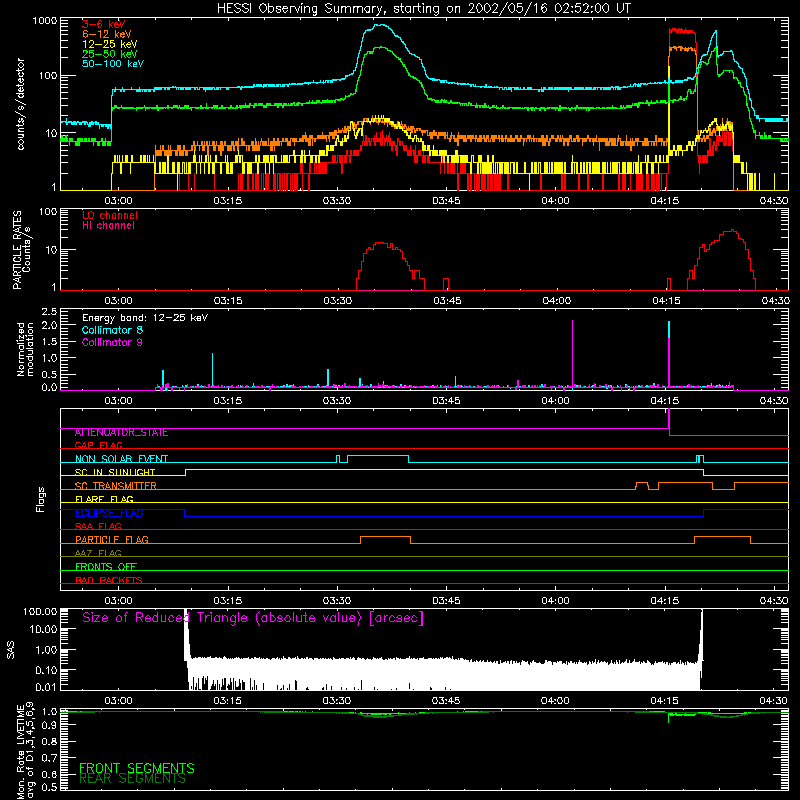Select the Collimator 9 legend label
Screen dimensions: 800x800
(112, 342)
